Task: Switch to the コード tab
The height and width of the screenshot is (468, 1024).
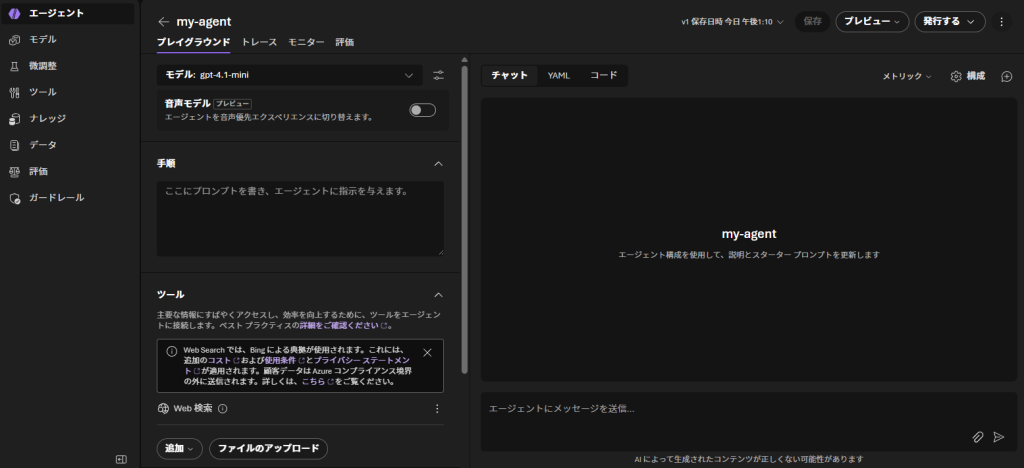Action: (x=603, y=76)
